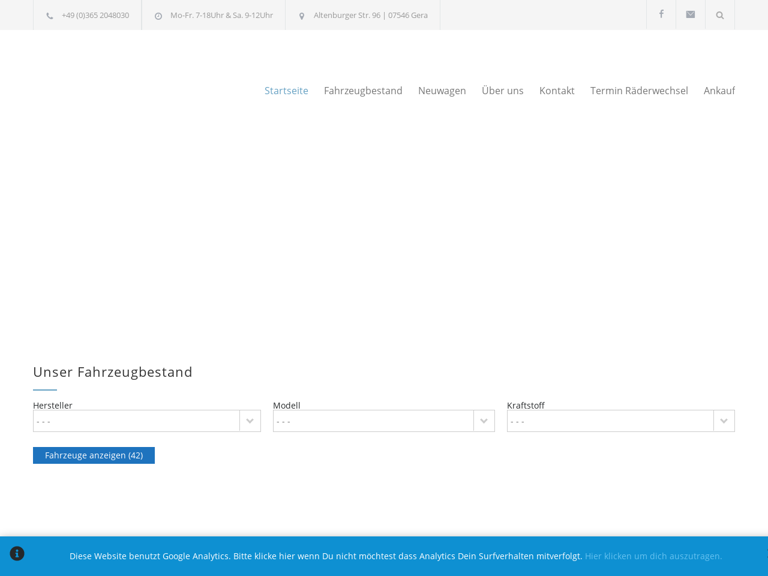Expand the Hersteller dropdown arrow
Image resolution: width=768 pixels, height=576 pixels.
tap(250, 421)
